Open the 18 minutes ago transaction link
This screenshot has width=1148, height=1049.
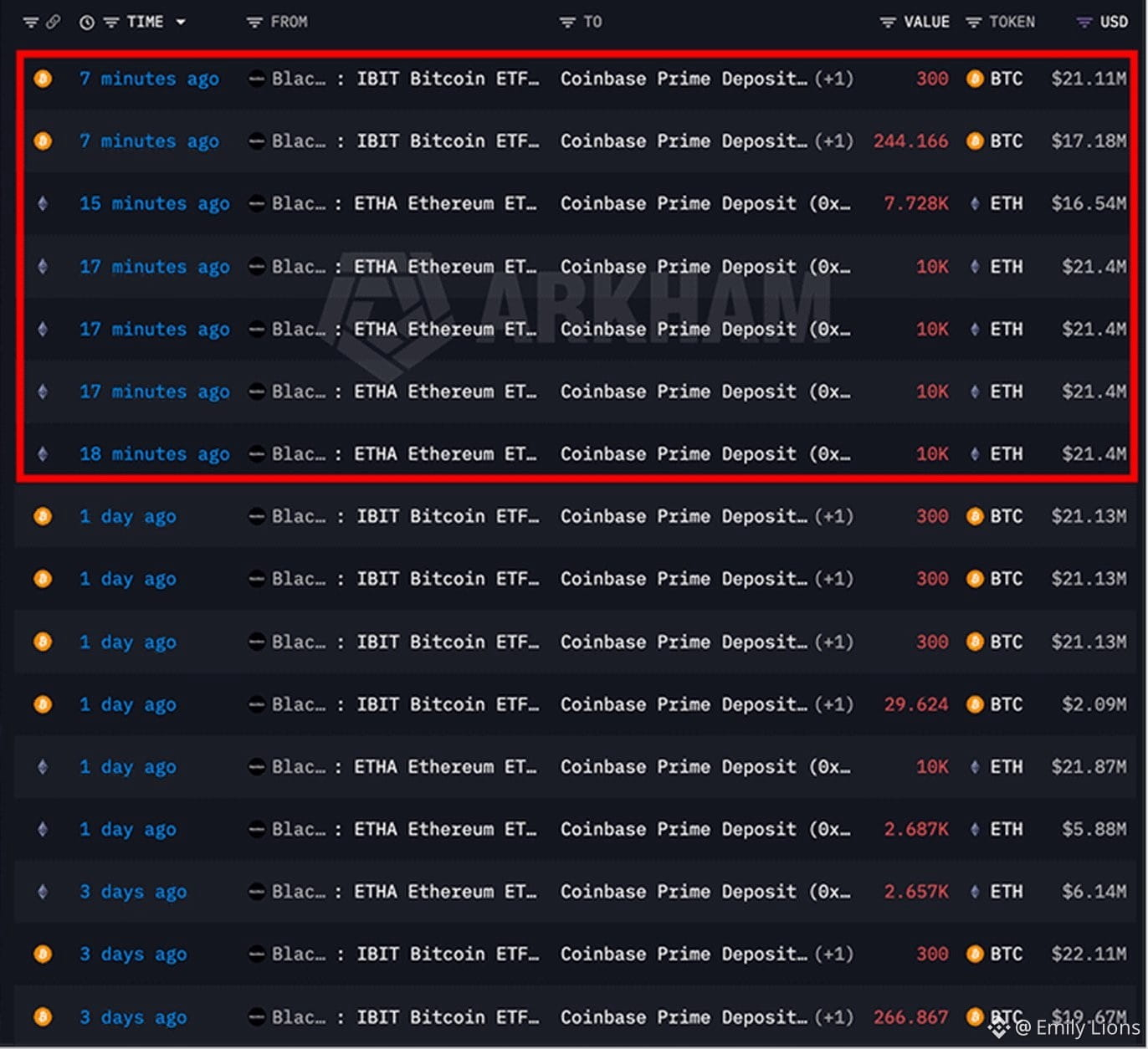pos(154,453)
